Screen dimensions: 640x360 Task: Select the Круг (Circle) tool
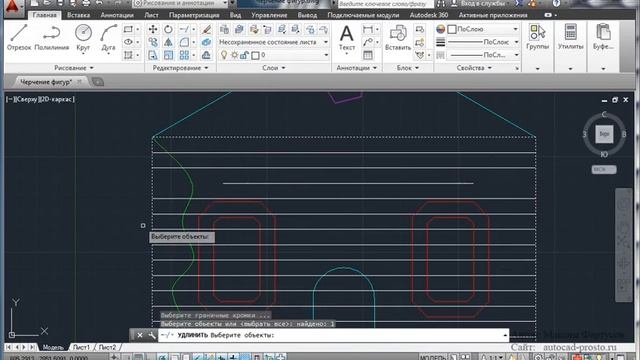(83, 38)
